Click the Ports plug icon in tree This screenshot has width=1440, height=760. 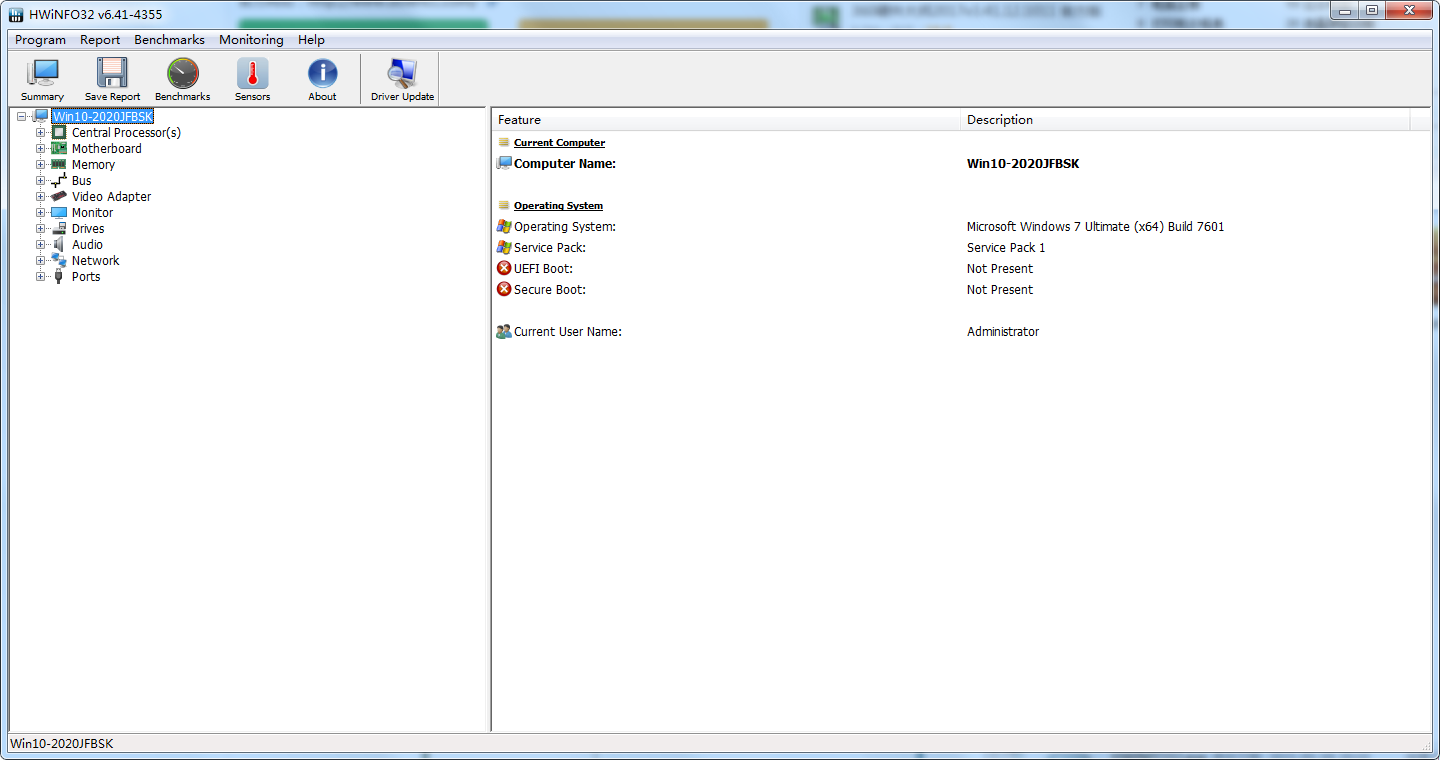[59, 276]
